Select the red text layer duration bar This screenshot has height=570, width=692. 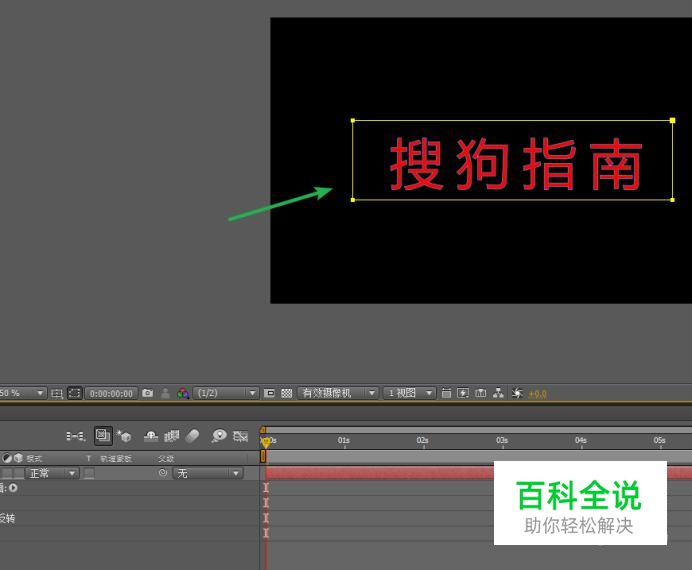coord(380,473)
